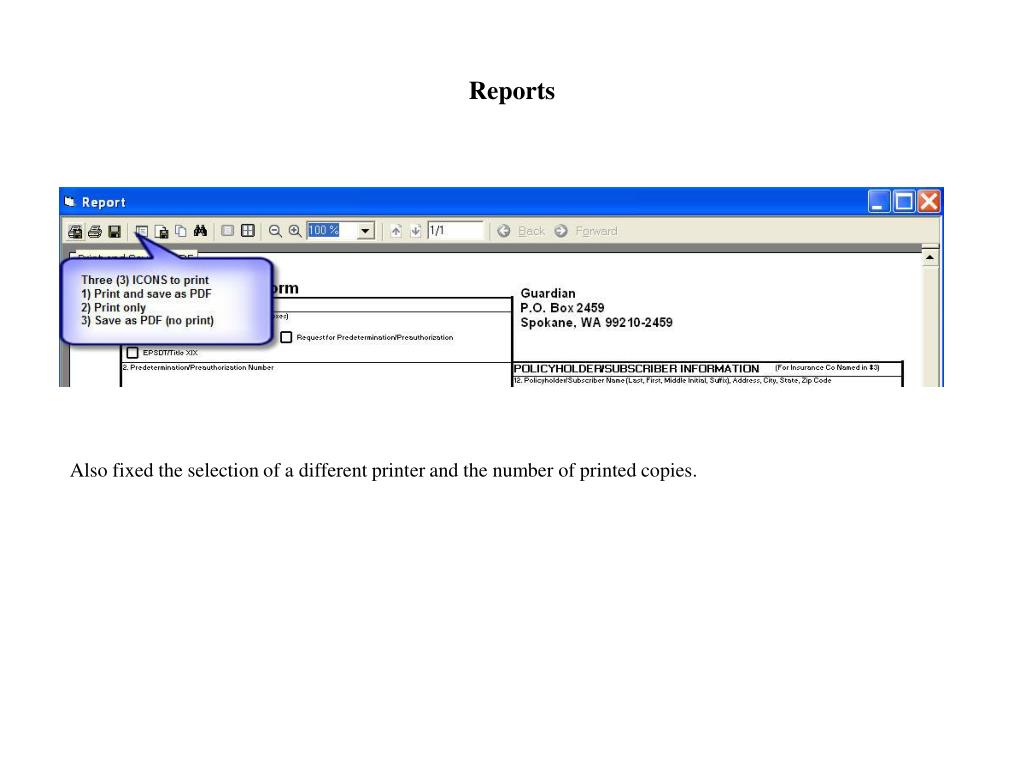Click the copy pages icon
The height and width of the screenshot is (768, 1024).
tap(181, 231)
